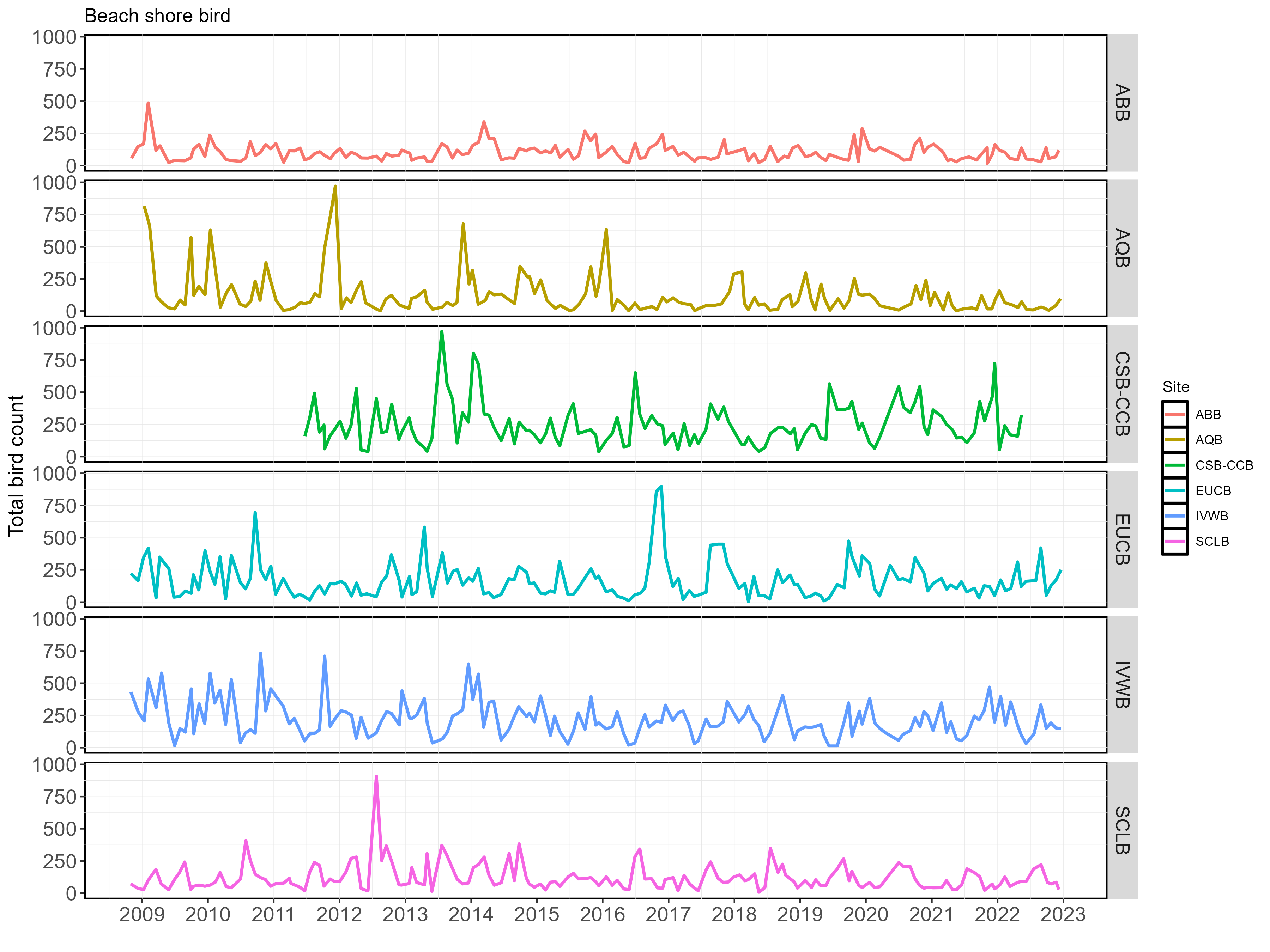1270x952 pixels.
Task: Click the 2018 x-axis tick label
Action: coord(734,915)
